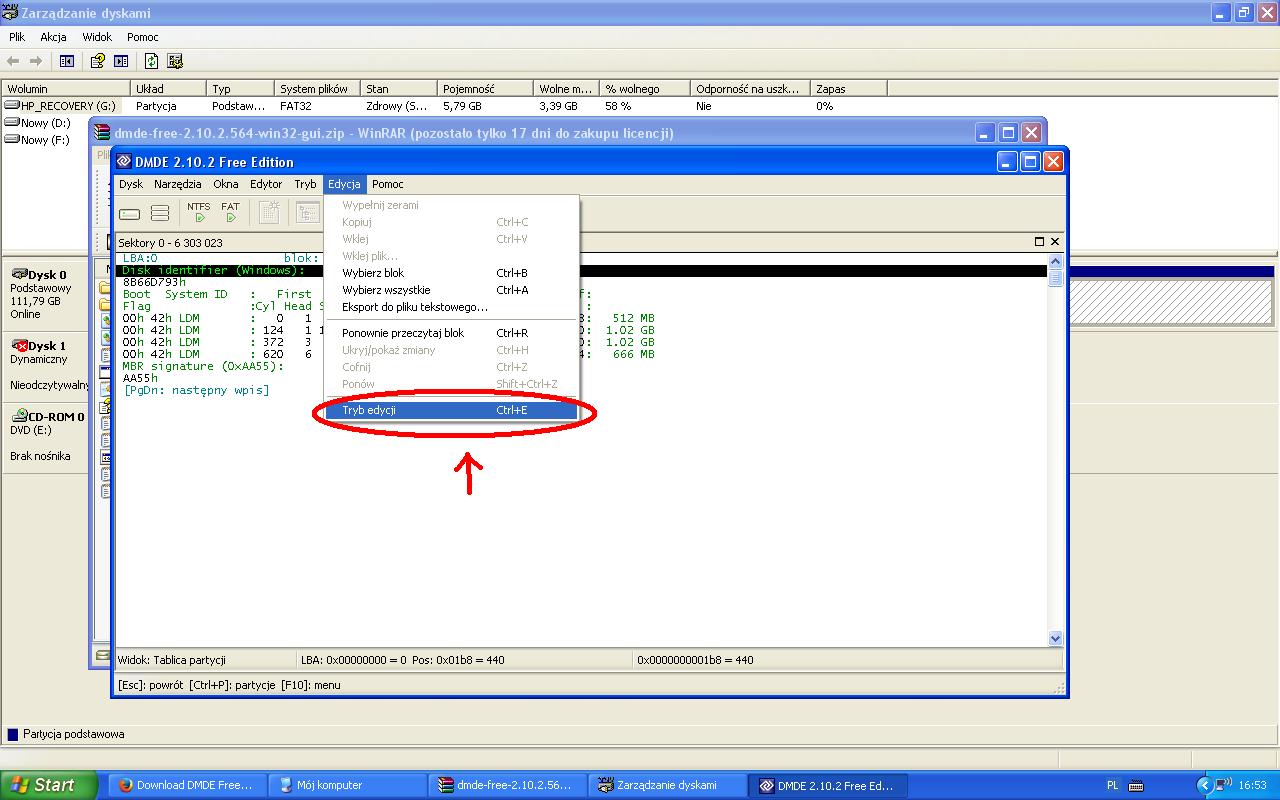The image size is (1280, 800).
Task: Open the Pomoc menu in DMDE
Action: [388, 184]
